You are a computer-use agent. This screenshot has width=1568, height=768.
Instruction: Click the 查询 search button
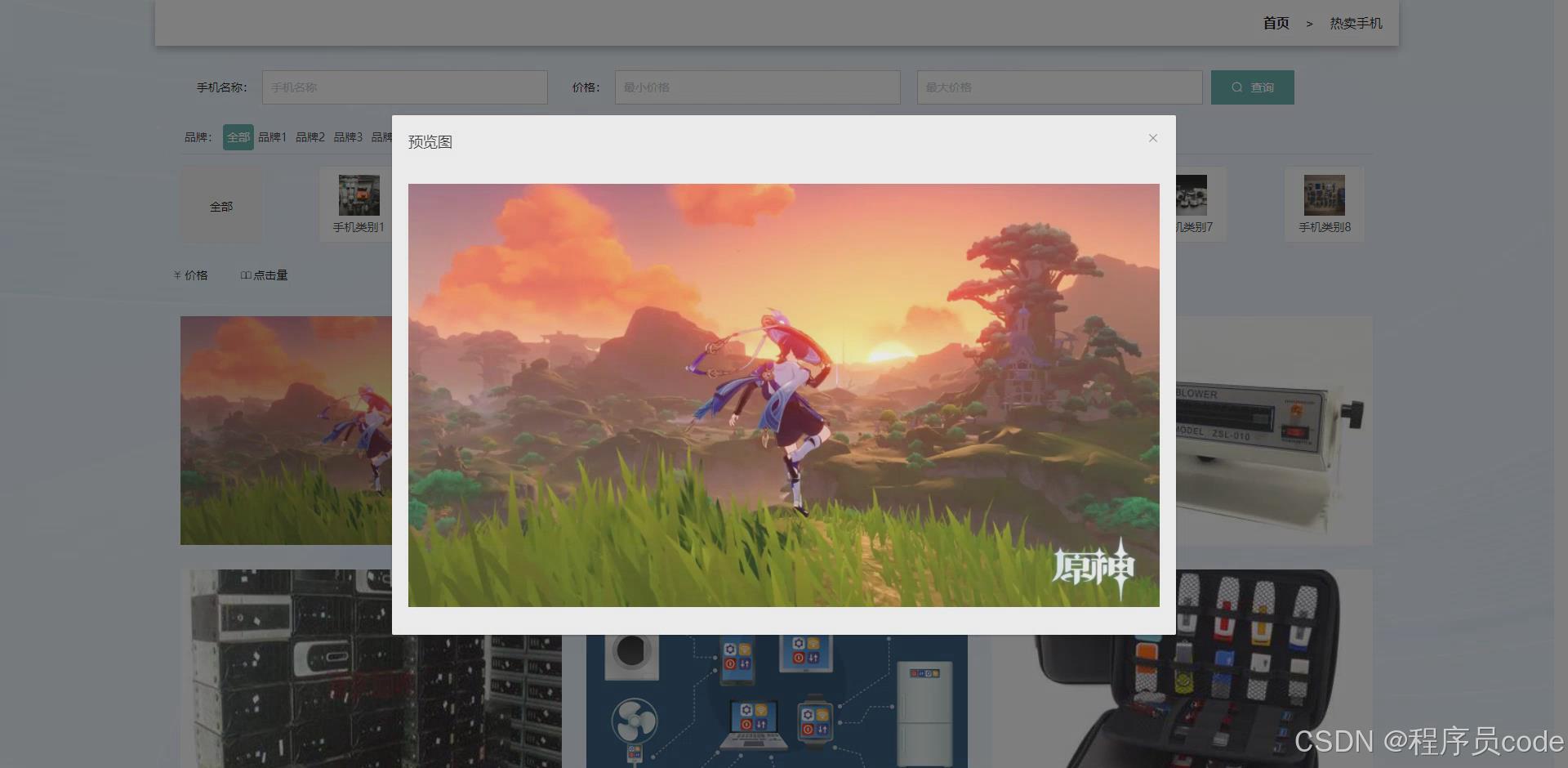[1252, 87]
